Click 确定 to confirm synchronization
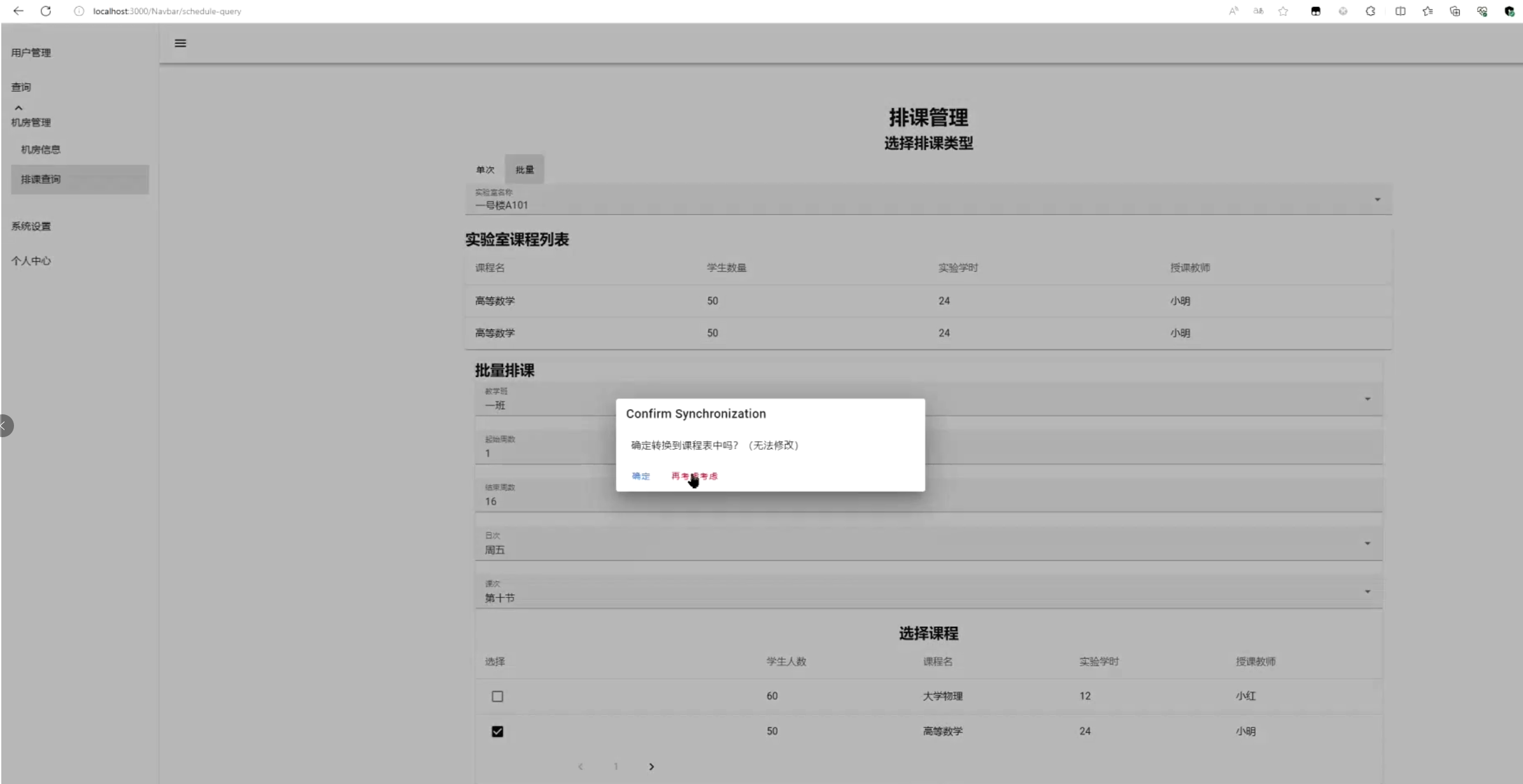This screenshot has width=1523, height=784. pos(641,475)
